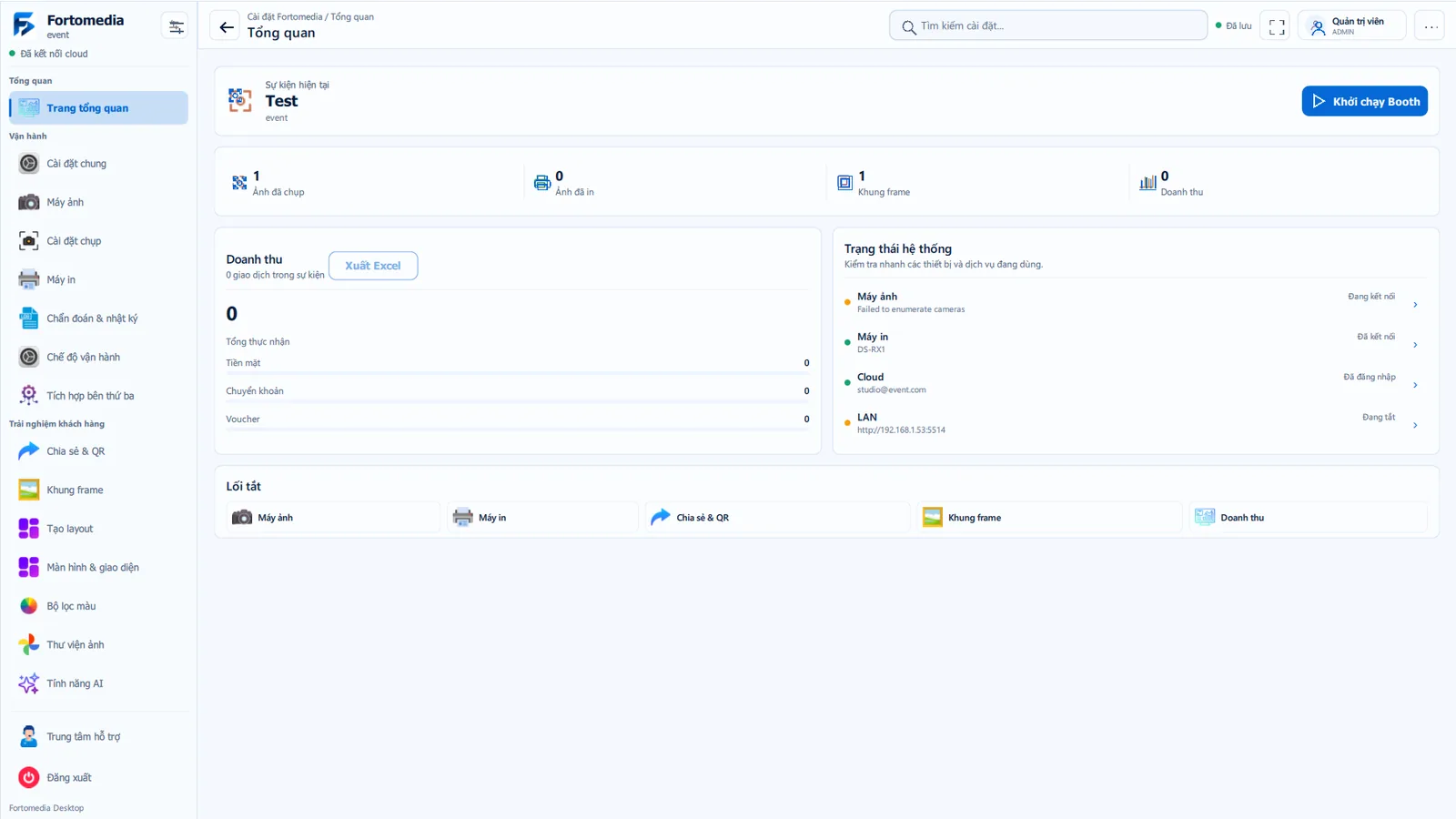
Task: Click the Tìm kiếm cài đặt search field
Action: pyautogui.click(x=1048, y=25)
